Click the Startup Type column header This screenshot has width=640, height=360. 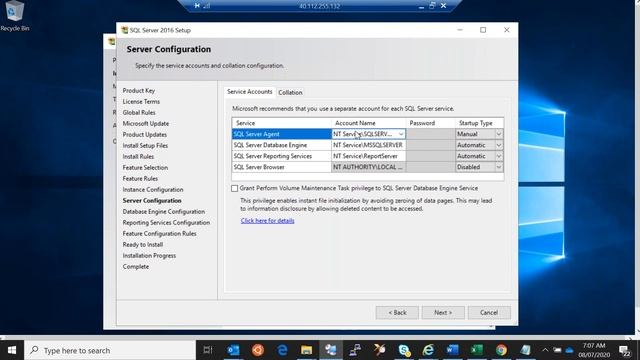[x=479, y=123]
